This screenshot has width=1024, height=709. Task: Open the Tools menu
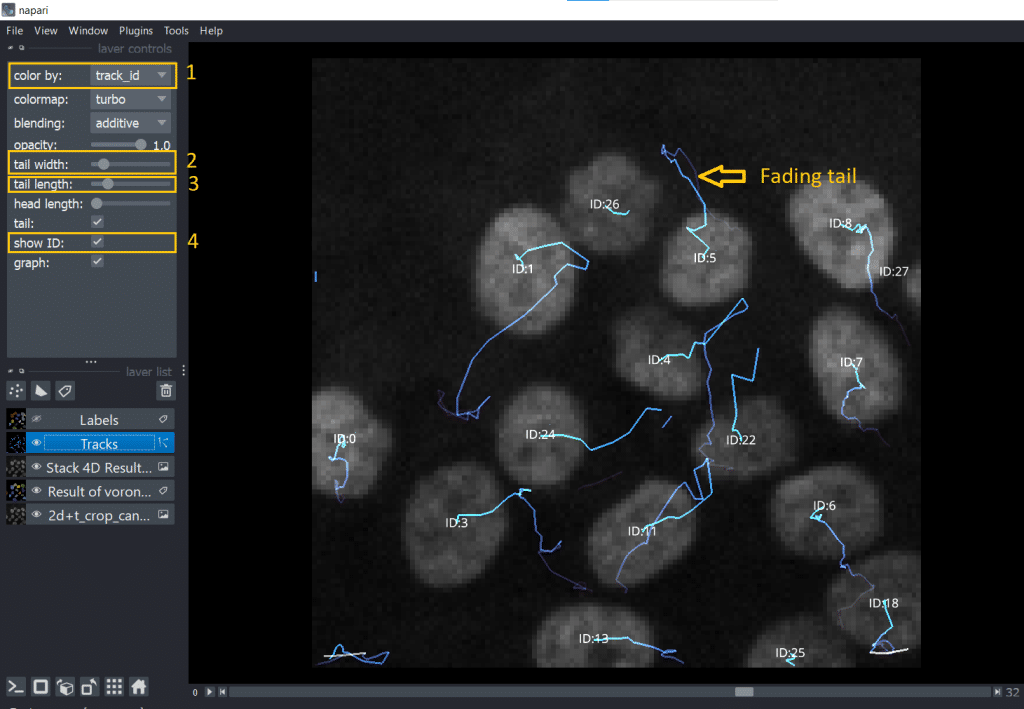pyautogui.click(x=176, y=31)
